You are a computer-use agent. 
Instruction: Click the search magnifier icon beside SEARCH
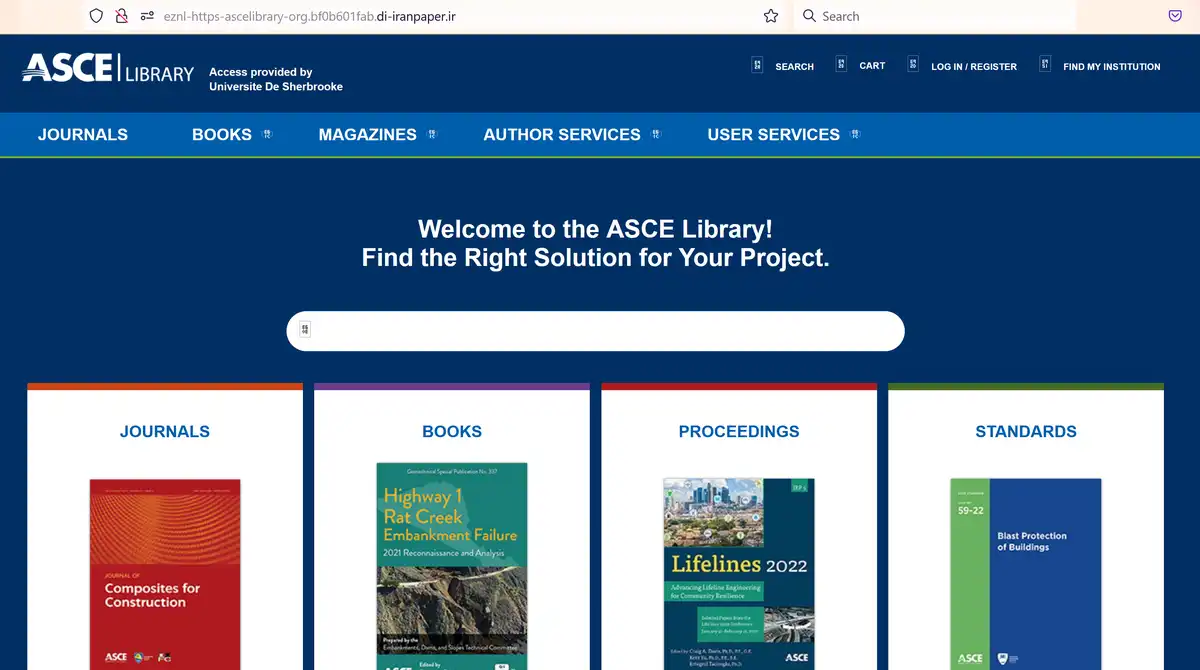tap(758, 64)
